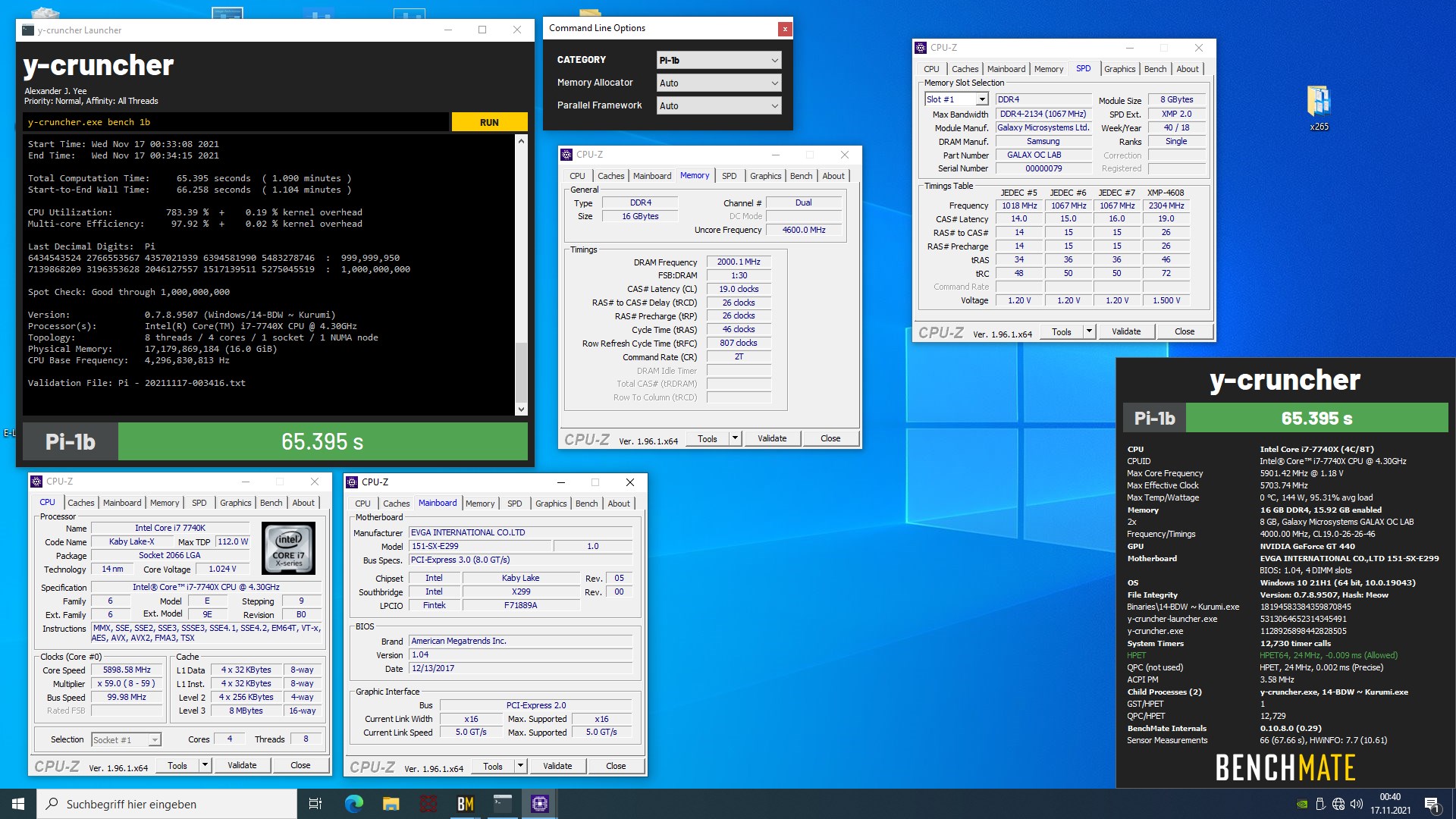The image size is (1456, 819).
Task: Click the Tools button in CPU-Z SPD window
Action: pos(1062,331)
